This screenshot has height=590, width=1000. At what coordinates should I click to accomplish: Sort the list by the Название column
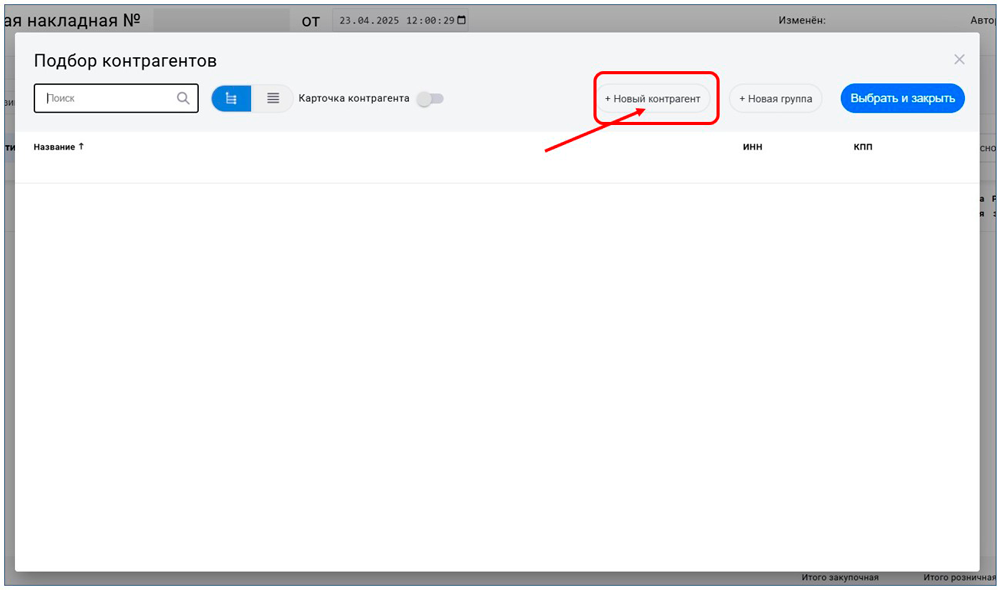tap(54, 147)
